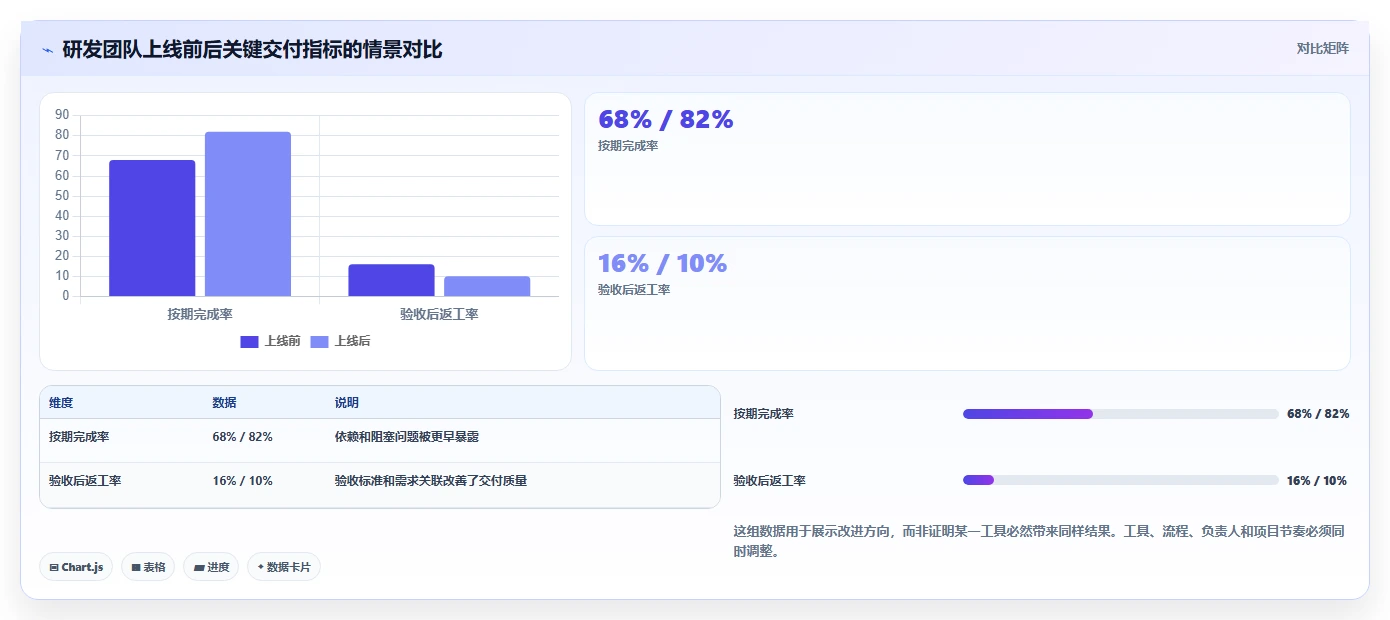Click the sparkle icon in 数据卡片 tag
1390x620 pixels.
coord(260,567)
